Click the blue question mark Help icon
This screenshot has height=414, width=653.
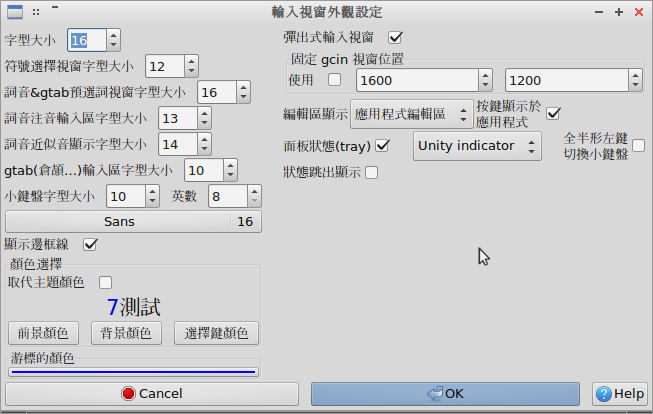point(603,394)
